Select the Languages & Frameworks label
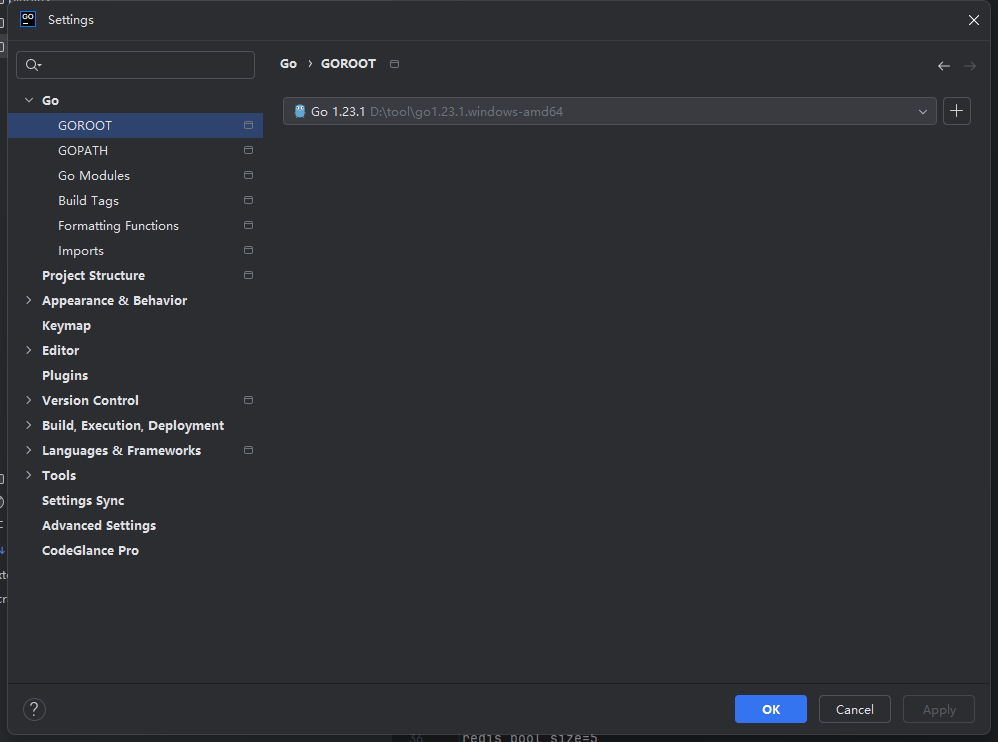 tap(122, 451)
